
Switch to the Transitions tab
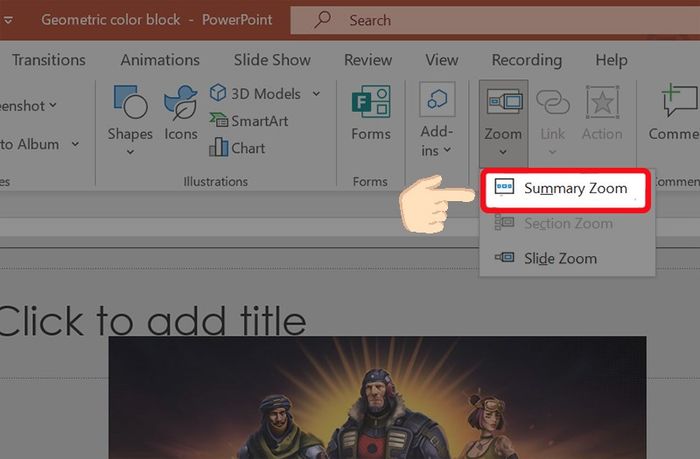(49, 60)
